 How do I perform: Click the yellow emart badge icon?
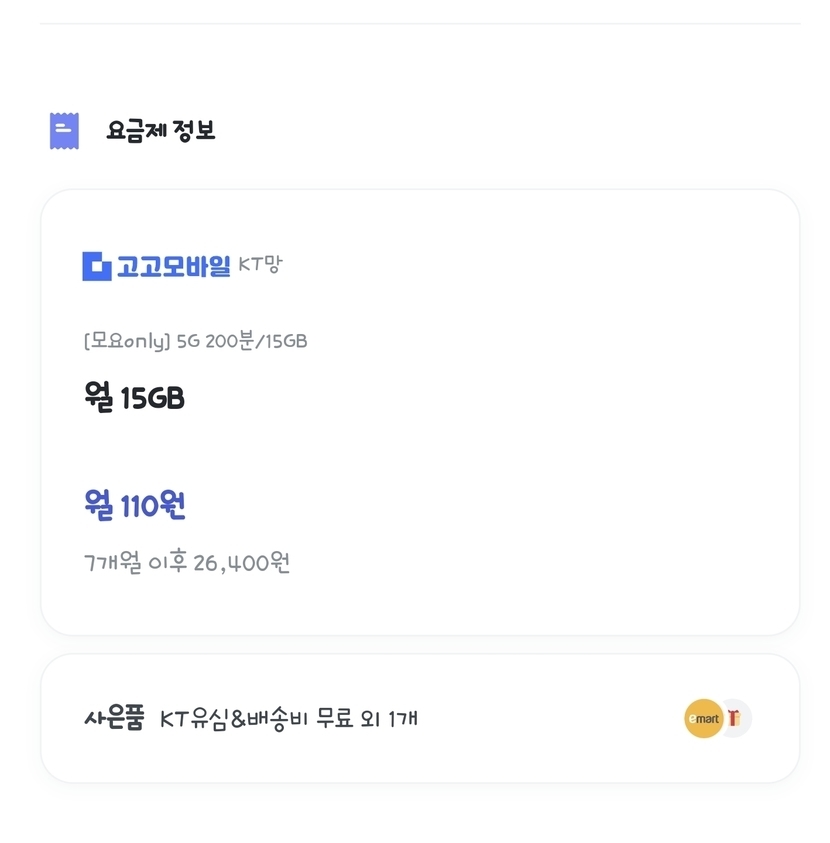[x=703, y=718]
